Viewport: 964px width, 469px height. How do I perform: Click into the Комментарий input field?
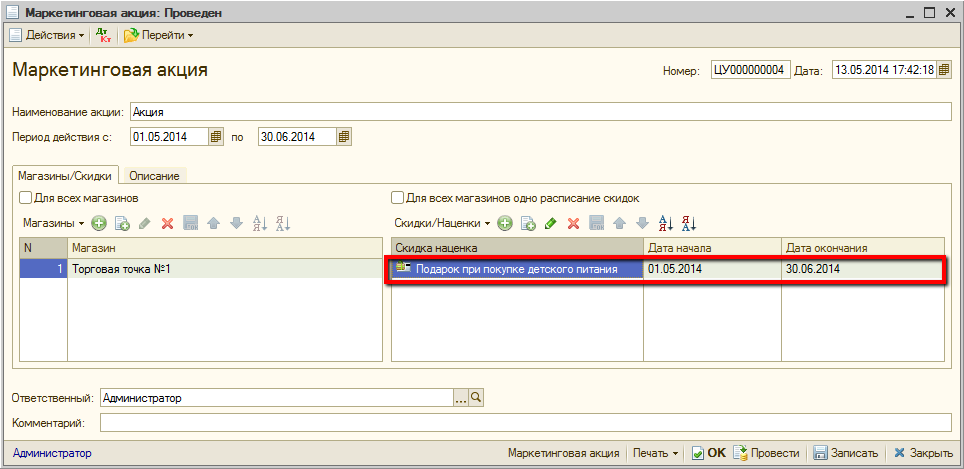pyautogui.click(x=525, y=423)
